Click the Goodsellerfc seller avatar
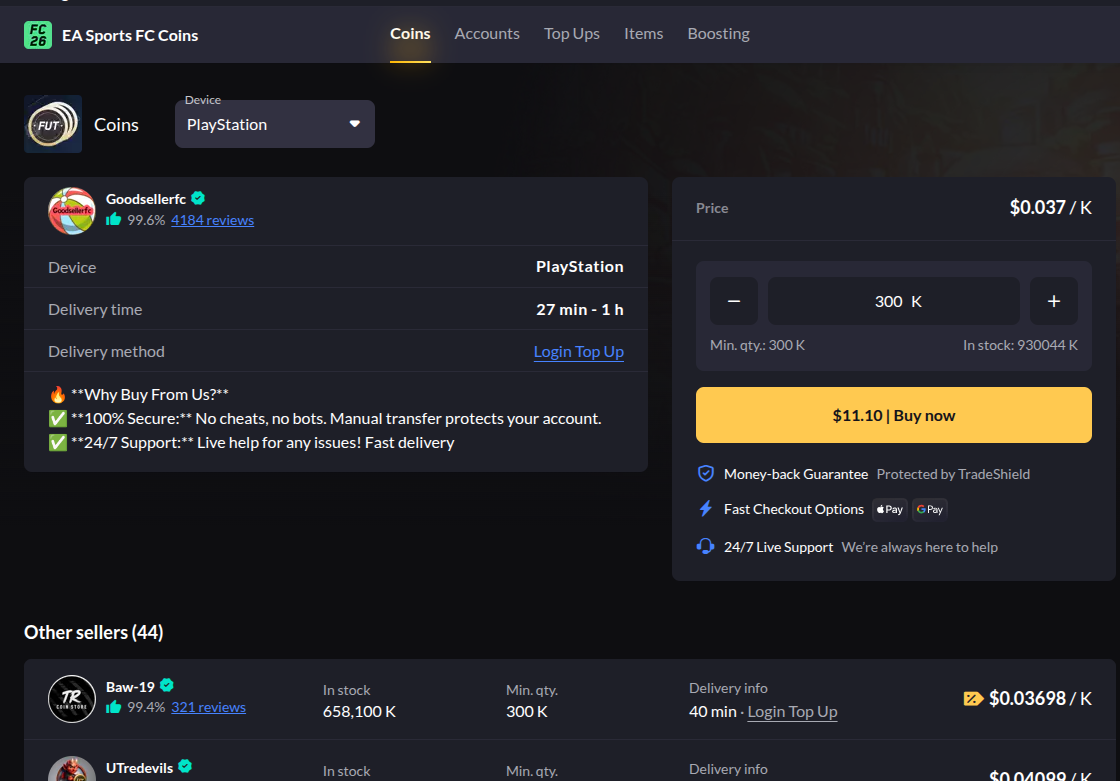1120x781 pixels. click(x=70, y=210)
